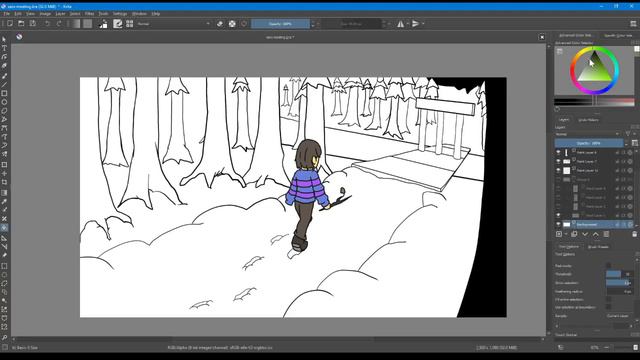Screen dimensions: 640x360
Task: Open the workspace chooser in toolbar
Action: pyautogui.click(x=633, y=24)
